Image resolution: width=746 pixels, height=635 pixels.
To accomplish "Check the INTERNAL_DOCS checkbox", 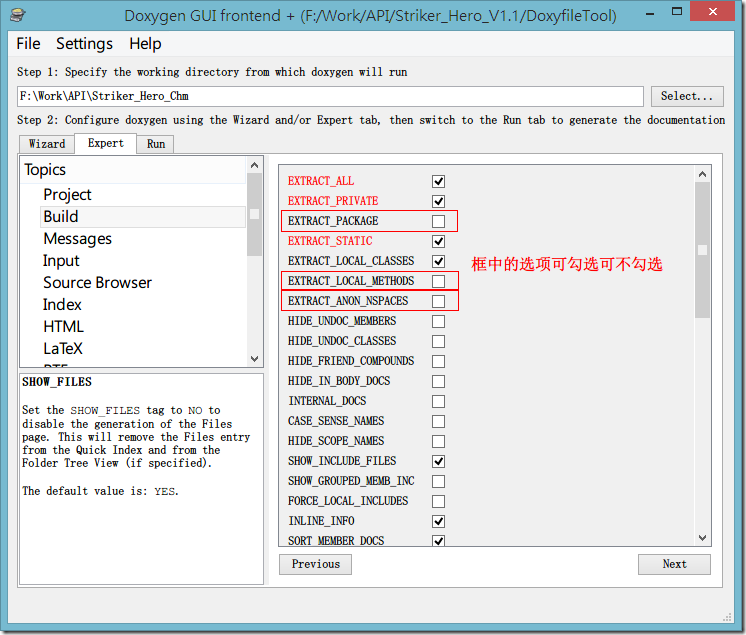I will point(438,401).
